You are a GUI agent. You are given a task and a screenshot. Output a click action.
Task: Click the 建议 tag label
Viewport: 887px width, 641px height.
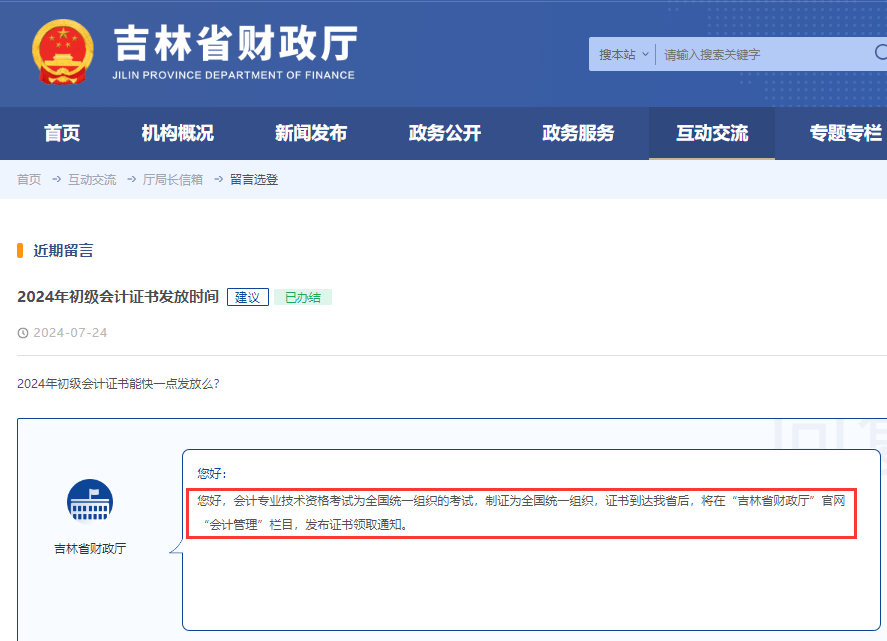(248, 297)
